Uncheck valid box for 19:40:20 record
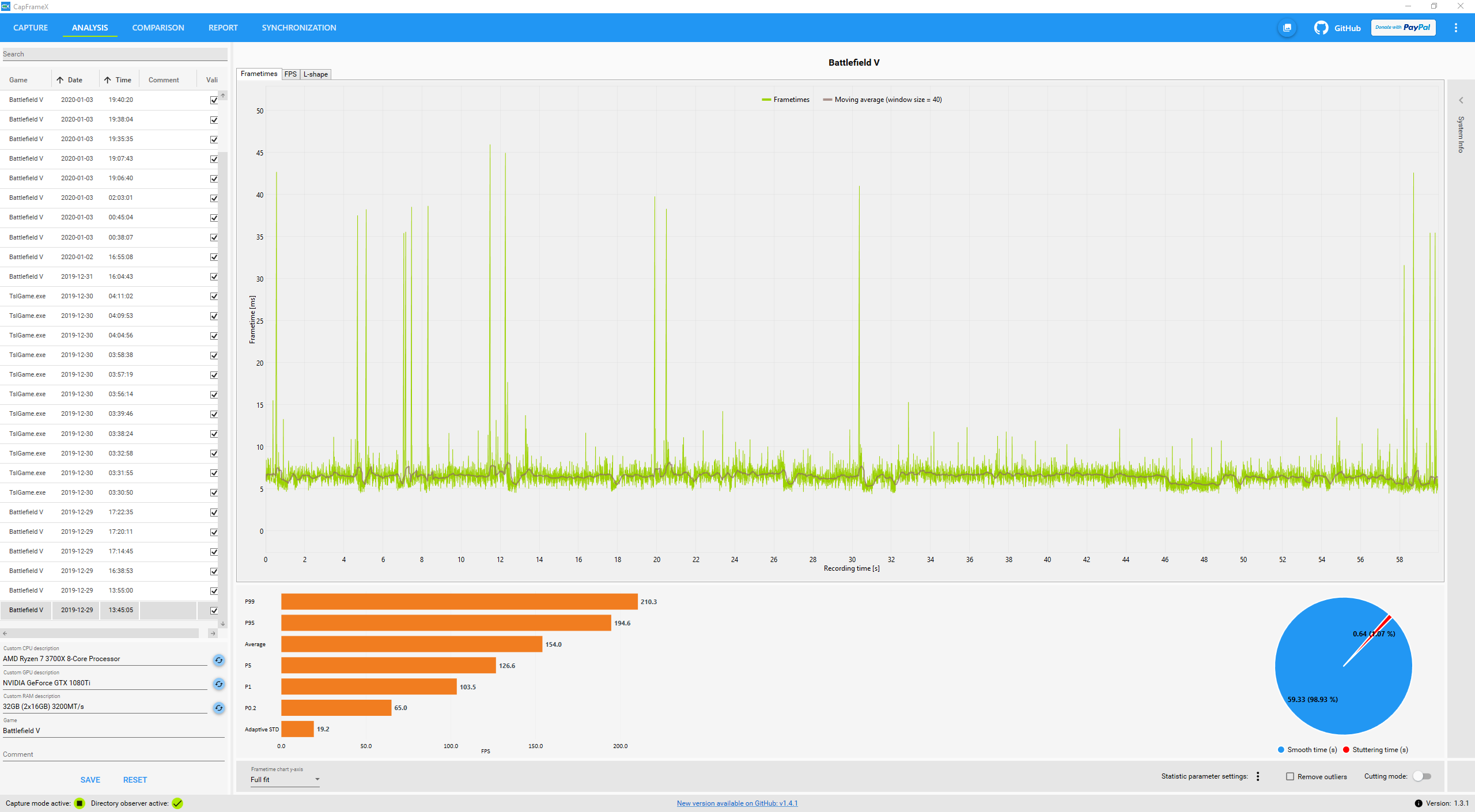 [x=214, y=100]
